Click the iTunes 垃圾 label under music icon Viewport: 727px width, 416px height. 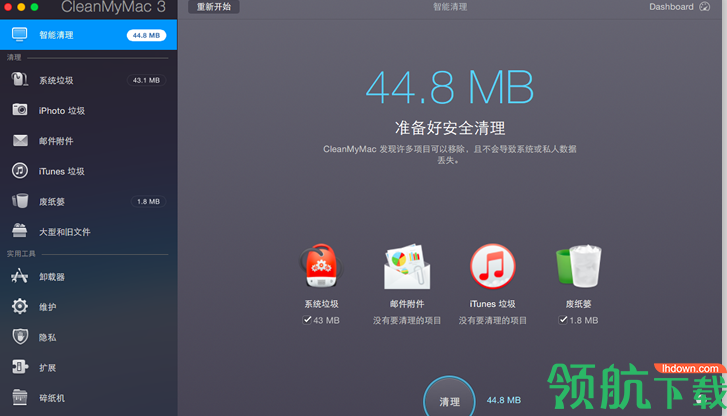tap(492, 304)
